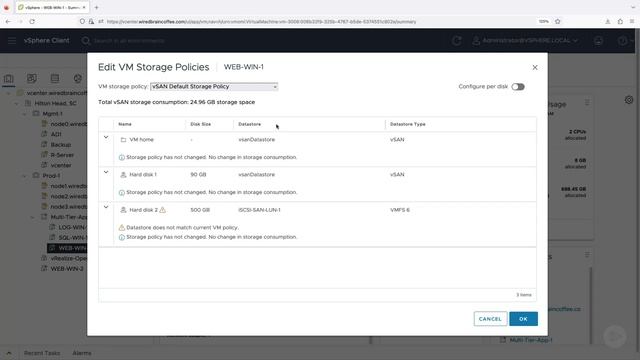
Task: Click the Disk Size column header
Action: [x=200, y=124]
